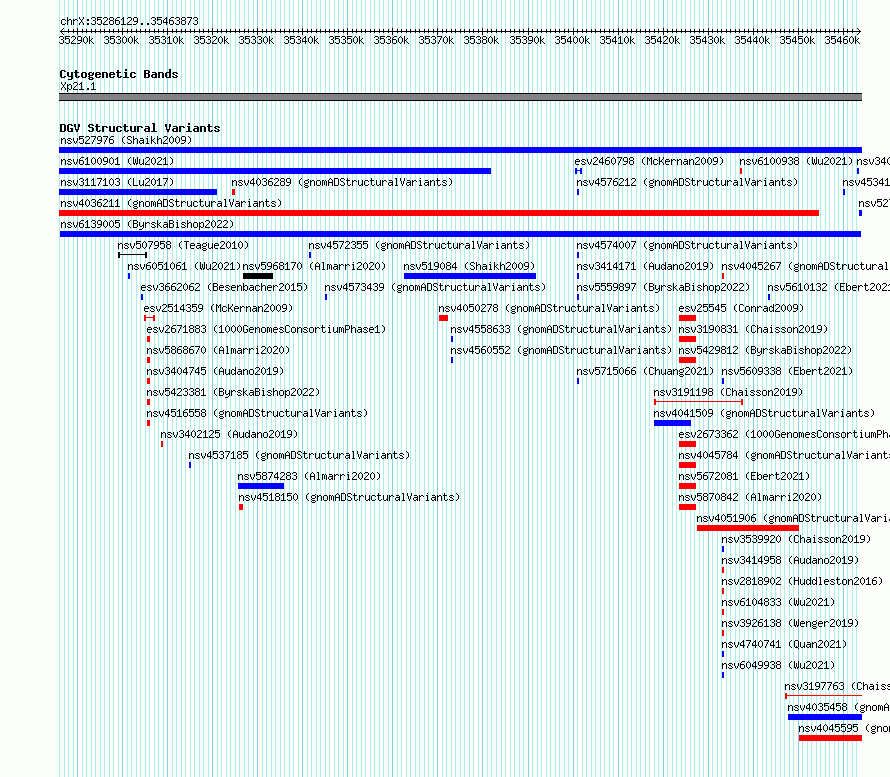890x777 pixels.
Task: Click nsv5715066 (Chuang2021) label
Action: click(x=645, y=371)
